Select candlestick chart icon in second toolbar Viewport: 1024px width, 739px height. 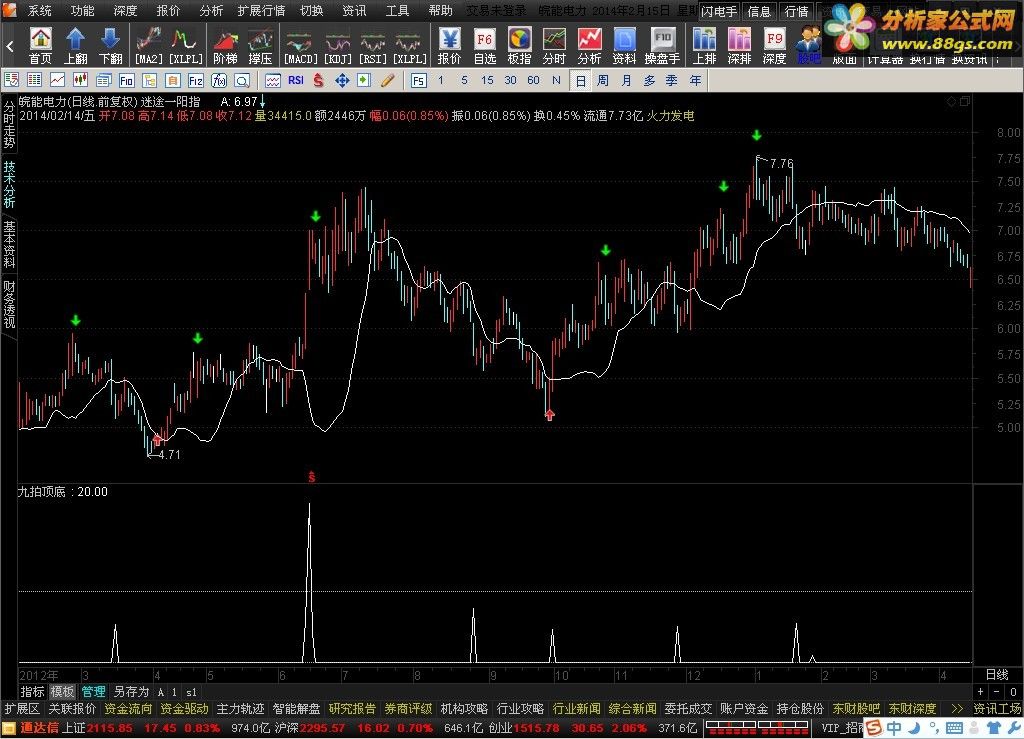point(80,80)
